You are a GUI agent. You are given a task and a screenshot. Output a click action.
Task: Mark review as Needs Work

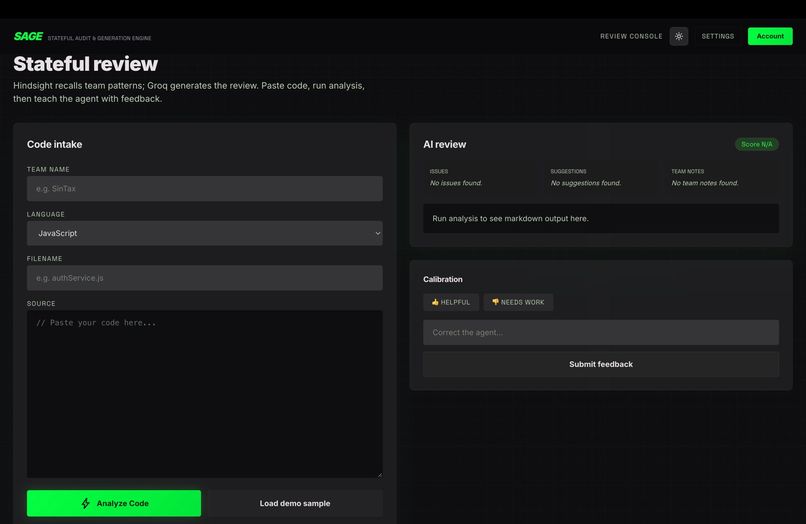pos(518,302)
